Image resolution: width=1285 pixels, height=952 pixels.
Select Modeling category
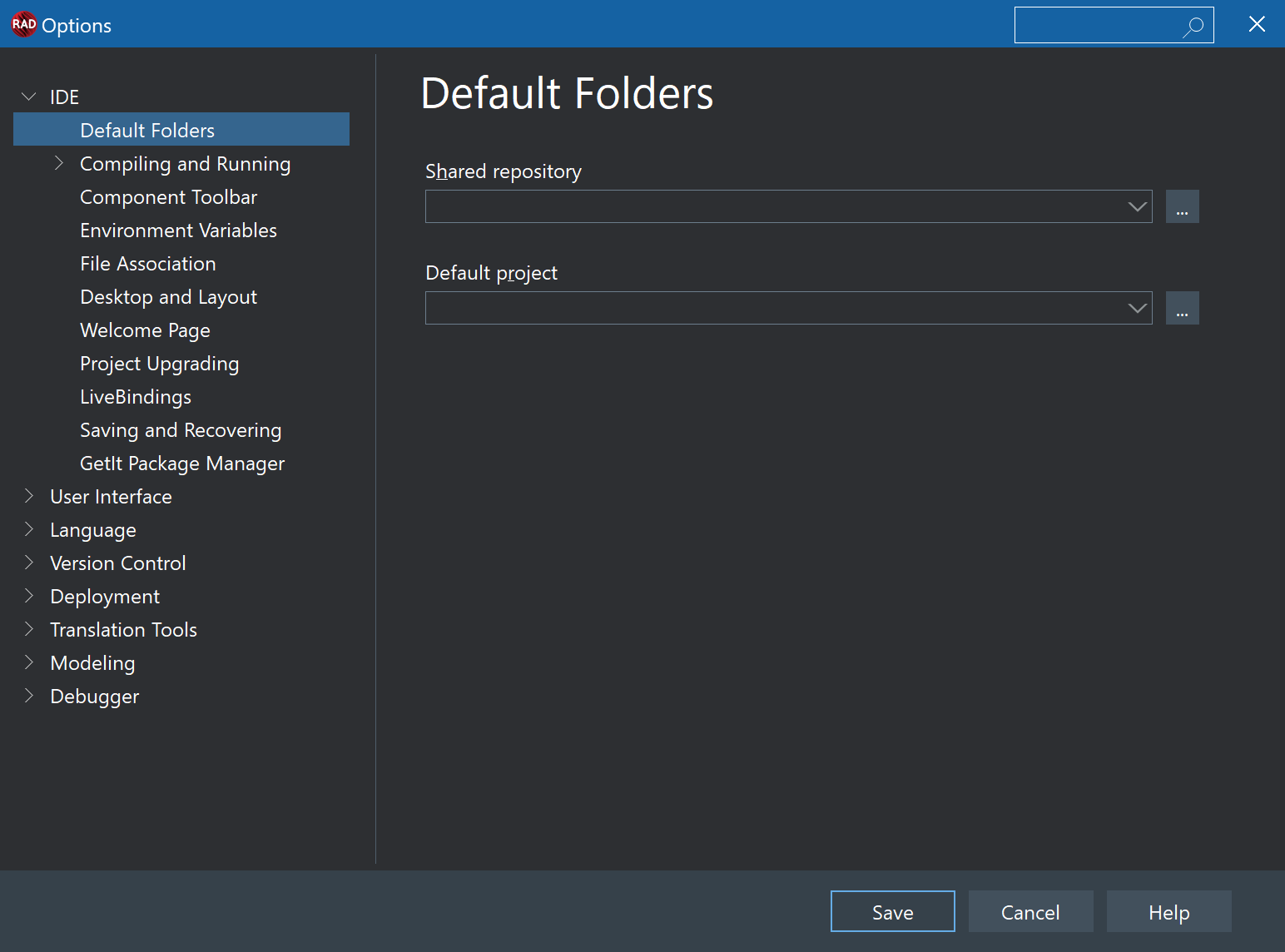[x=92, y=663]
